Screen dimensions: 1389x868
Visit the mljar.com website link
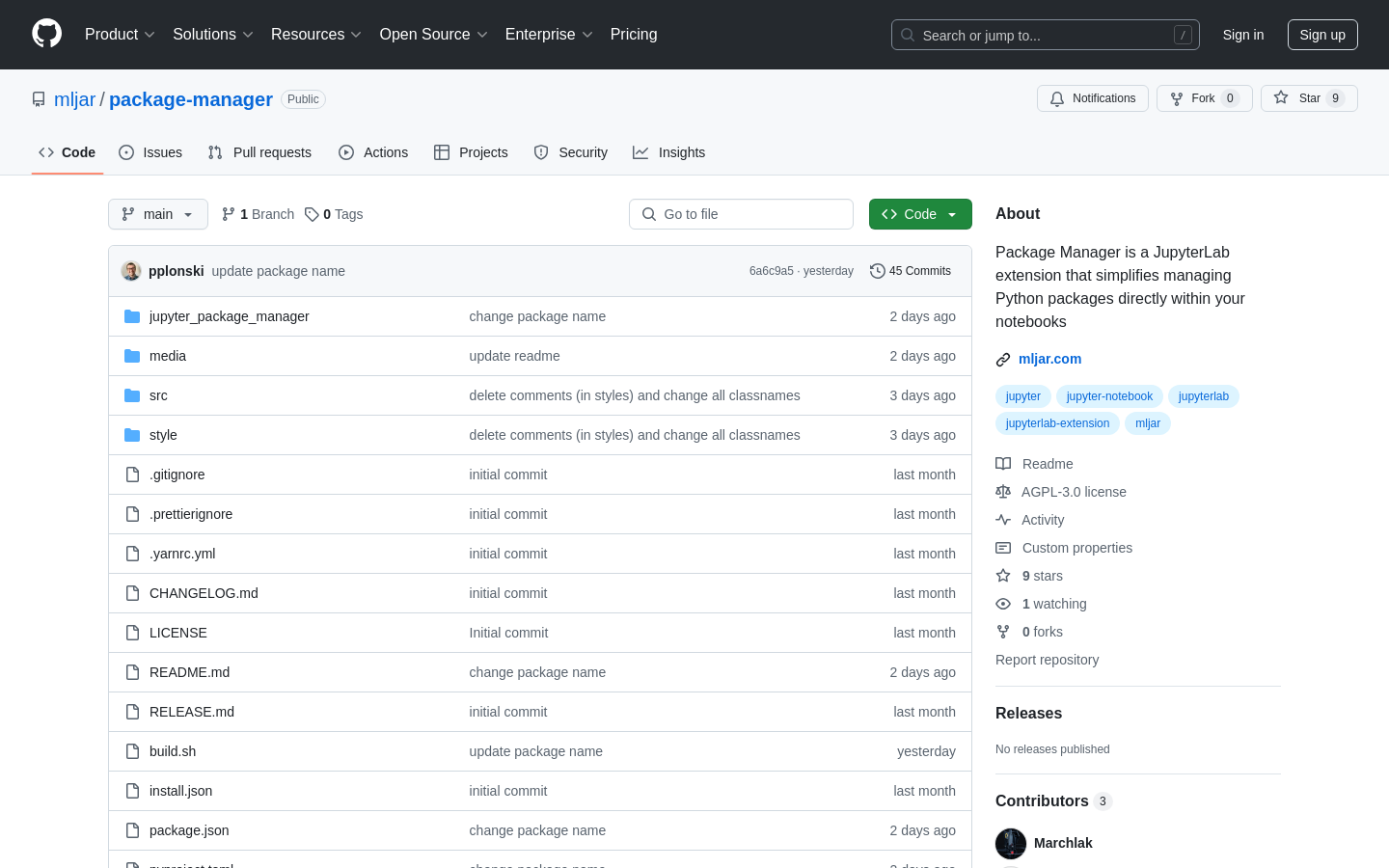tap(1049, 359)
